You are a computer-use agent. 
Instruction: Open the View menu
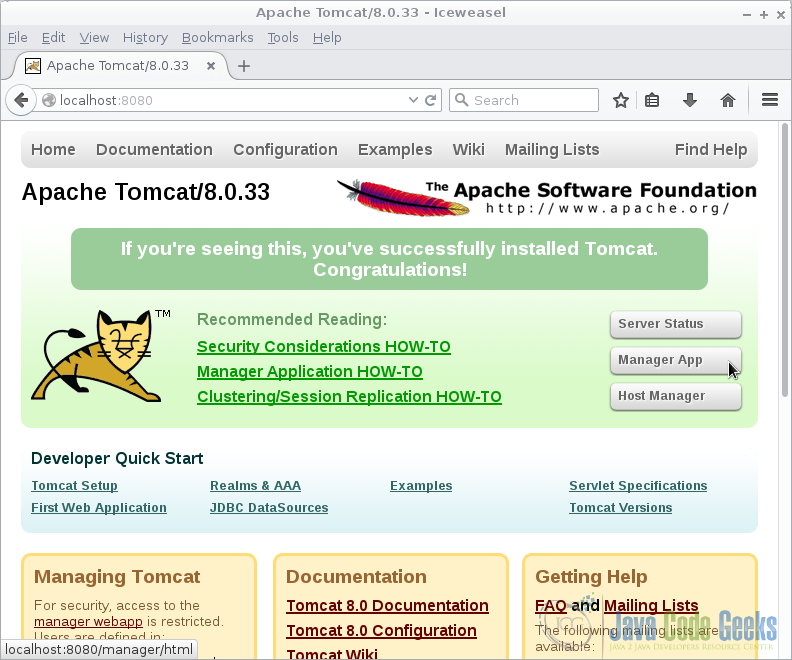coord(94,38)
